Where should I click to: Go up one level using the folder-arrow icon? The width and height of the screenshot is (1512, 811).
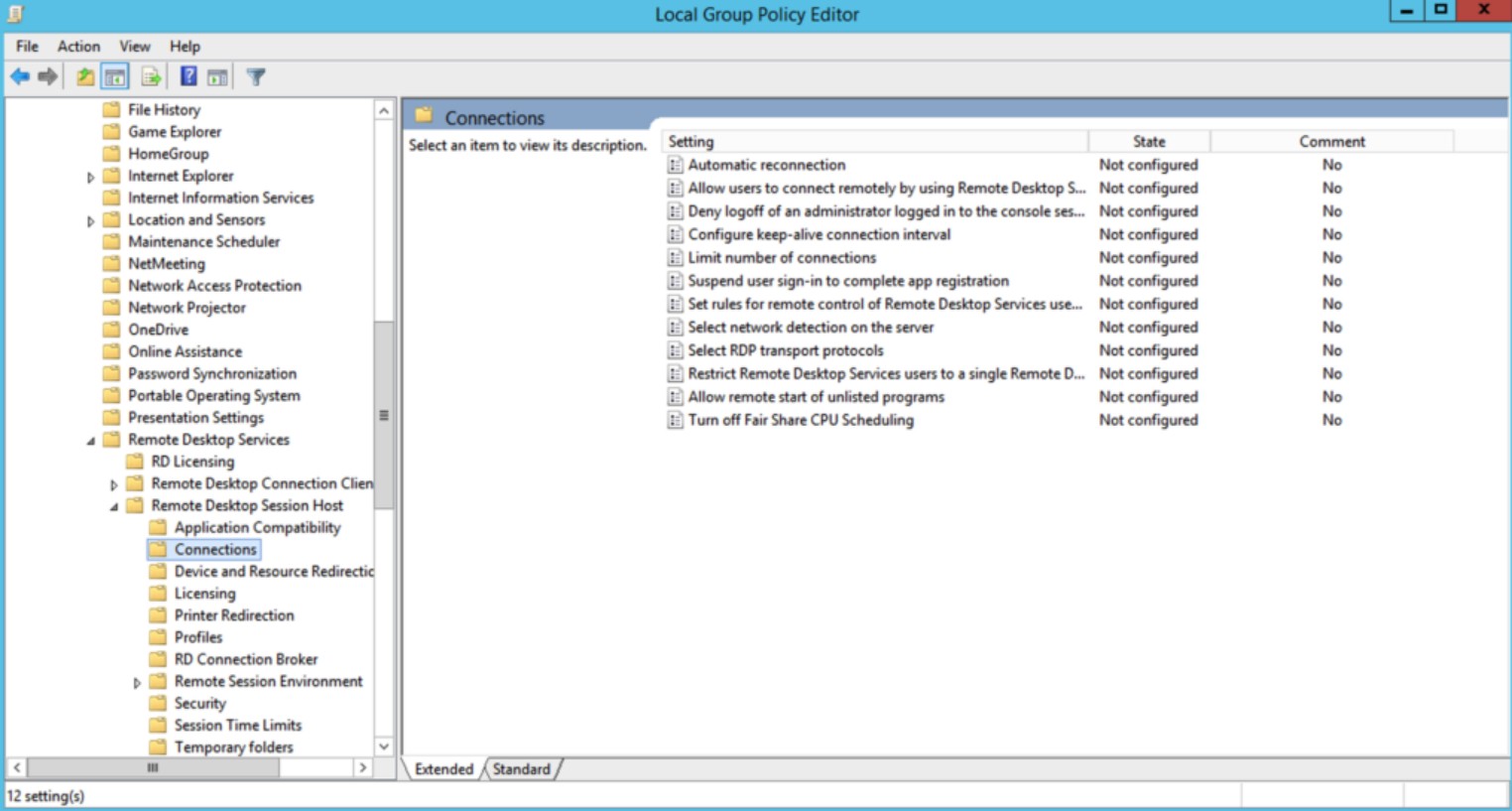86,76
